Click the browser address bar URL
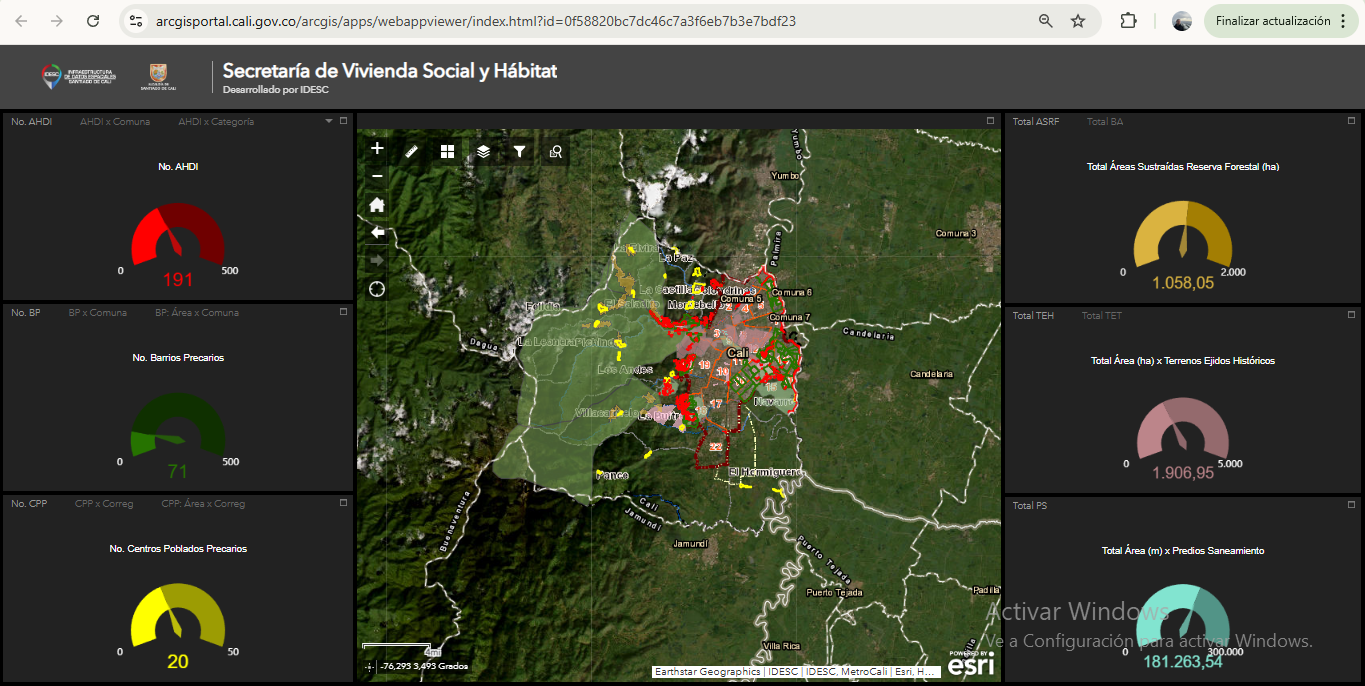This screenshot has width=1365, height=686. tap(475, 21)
